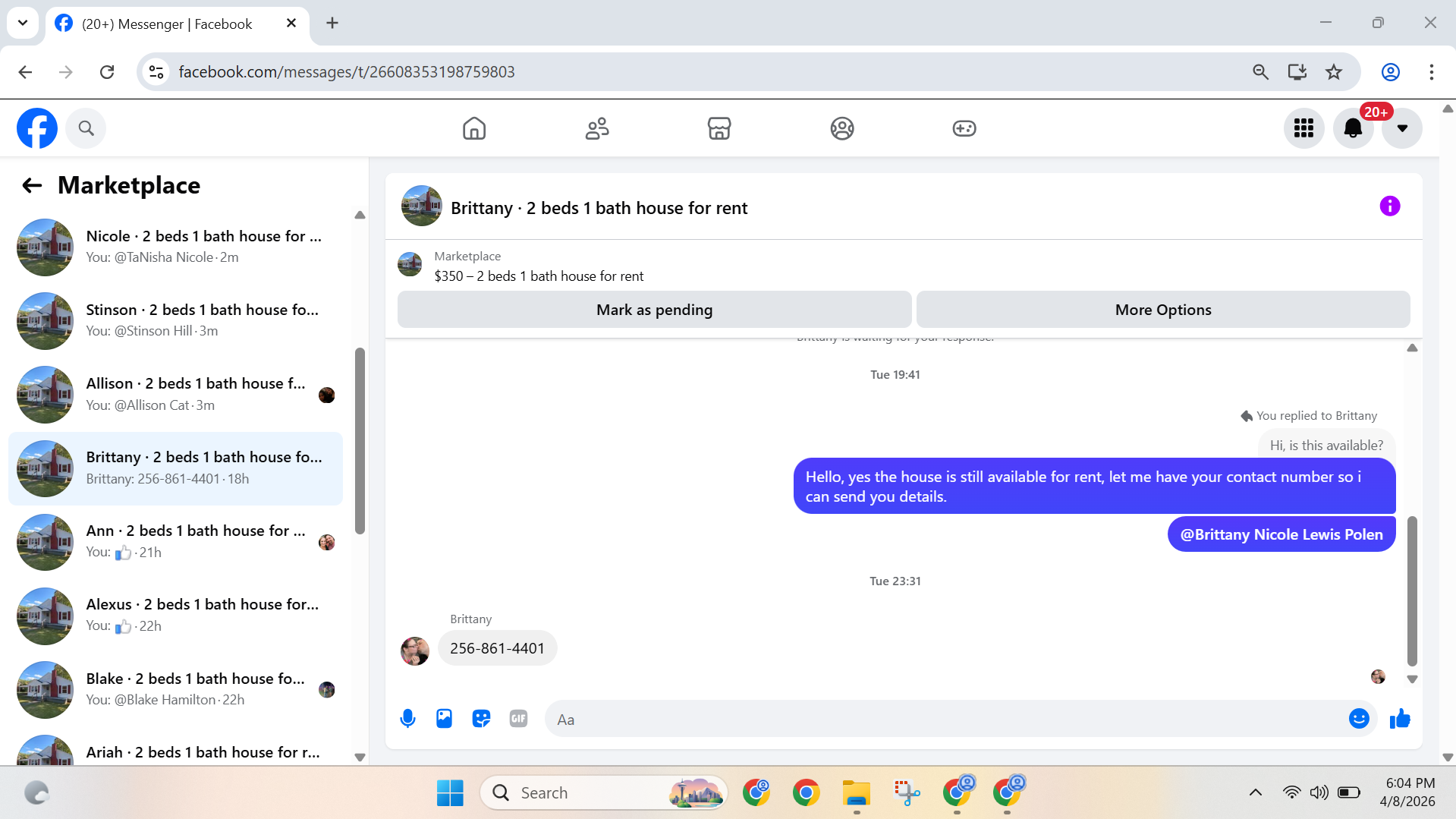
Task: Open the Gaming controller icon
Action: 964,128
